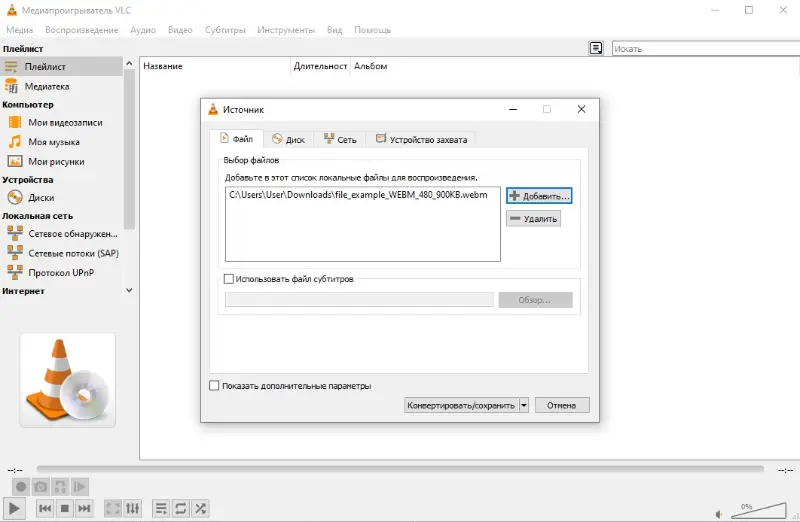Switch to Устройство захвата tab
Image resolution: width=800 pixels, height=522 pixels.
(421, 139)
